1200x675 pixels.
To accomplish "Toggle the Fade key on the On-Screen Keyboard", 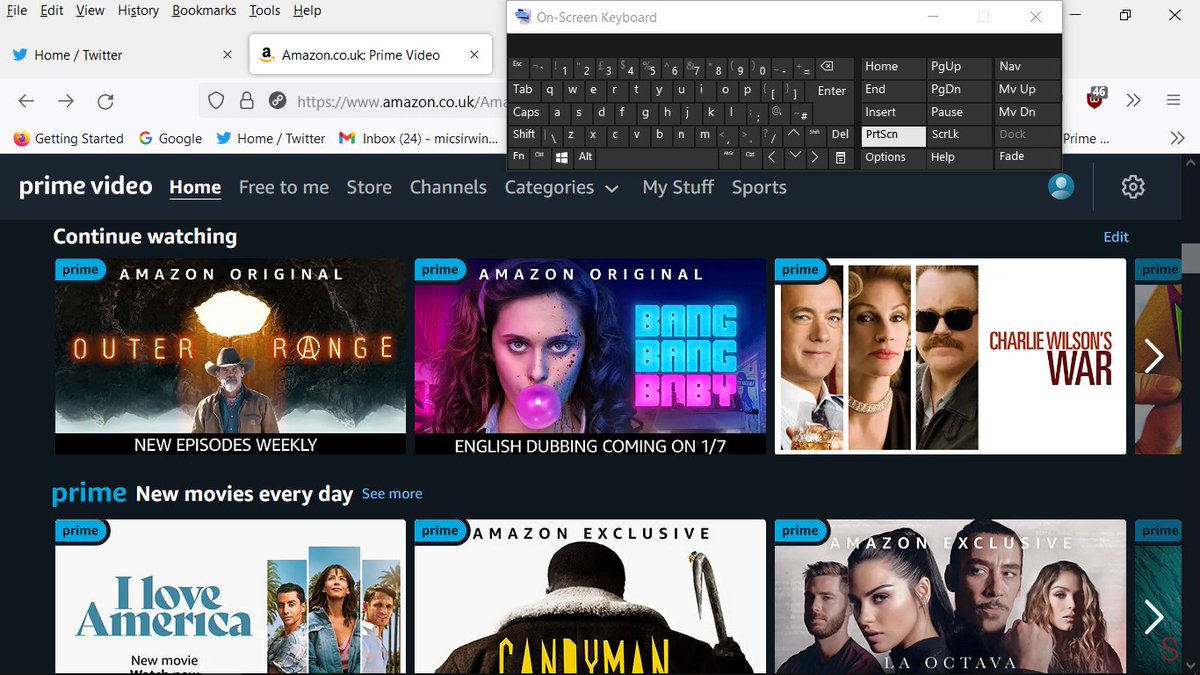I will pos(1027,157).
